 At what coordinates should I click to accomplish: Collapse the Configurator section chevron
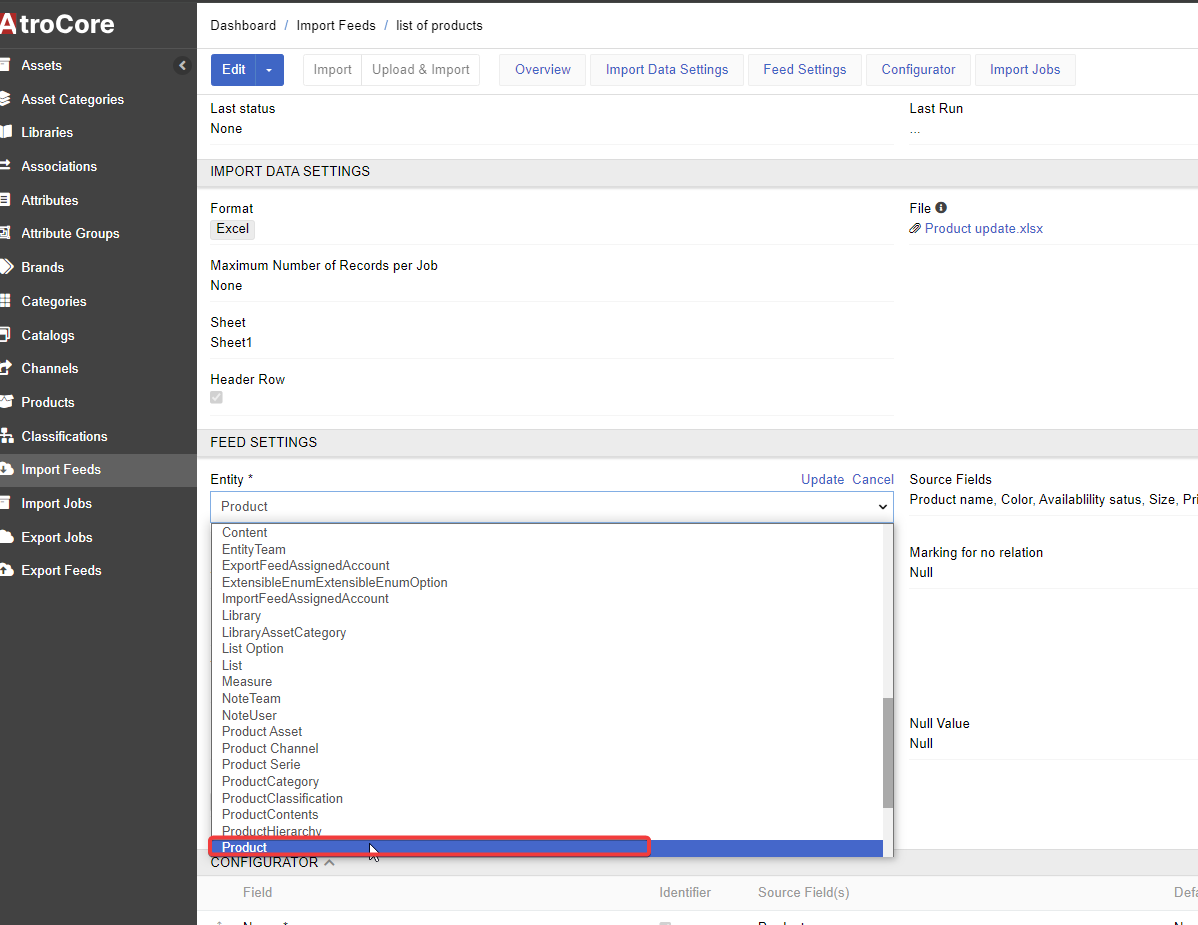330,862
